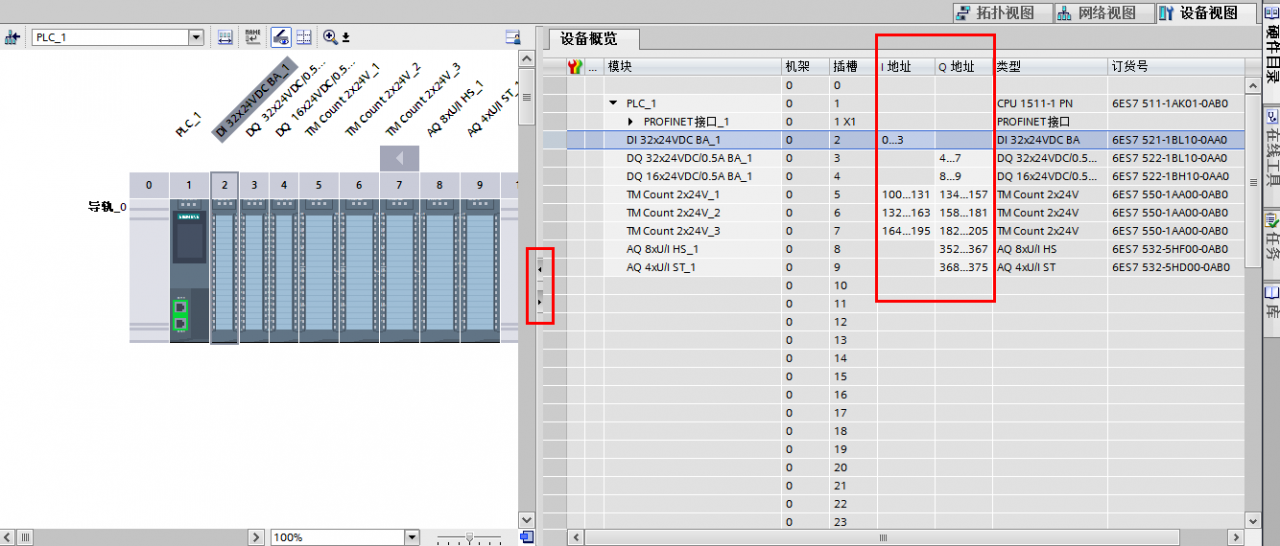
Task: Click the show address labels toolbar icon
Action: tap(225, 37)
